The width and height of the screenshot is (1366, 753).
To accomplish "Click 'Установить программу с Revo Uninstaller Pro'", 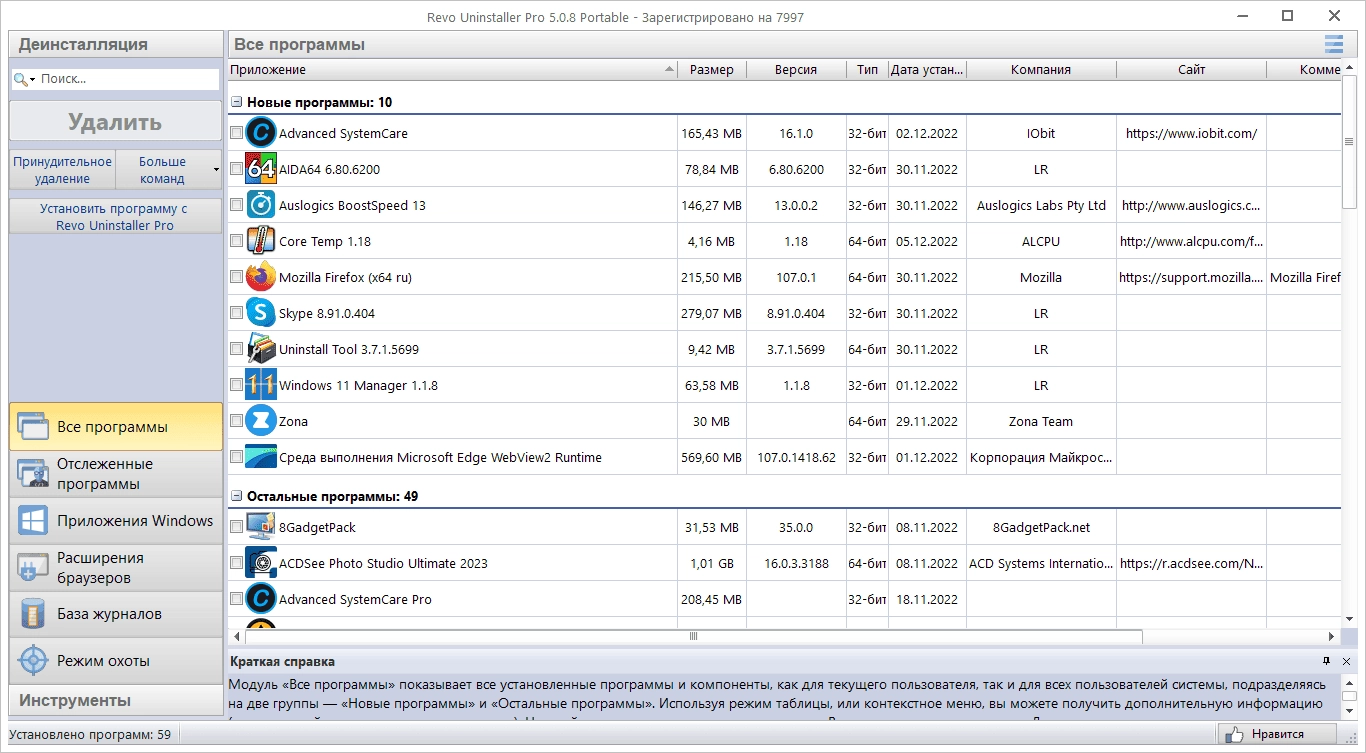I will tap(115, 217).
